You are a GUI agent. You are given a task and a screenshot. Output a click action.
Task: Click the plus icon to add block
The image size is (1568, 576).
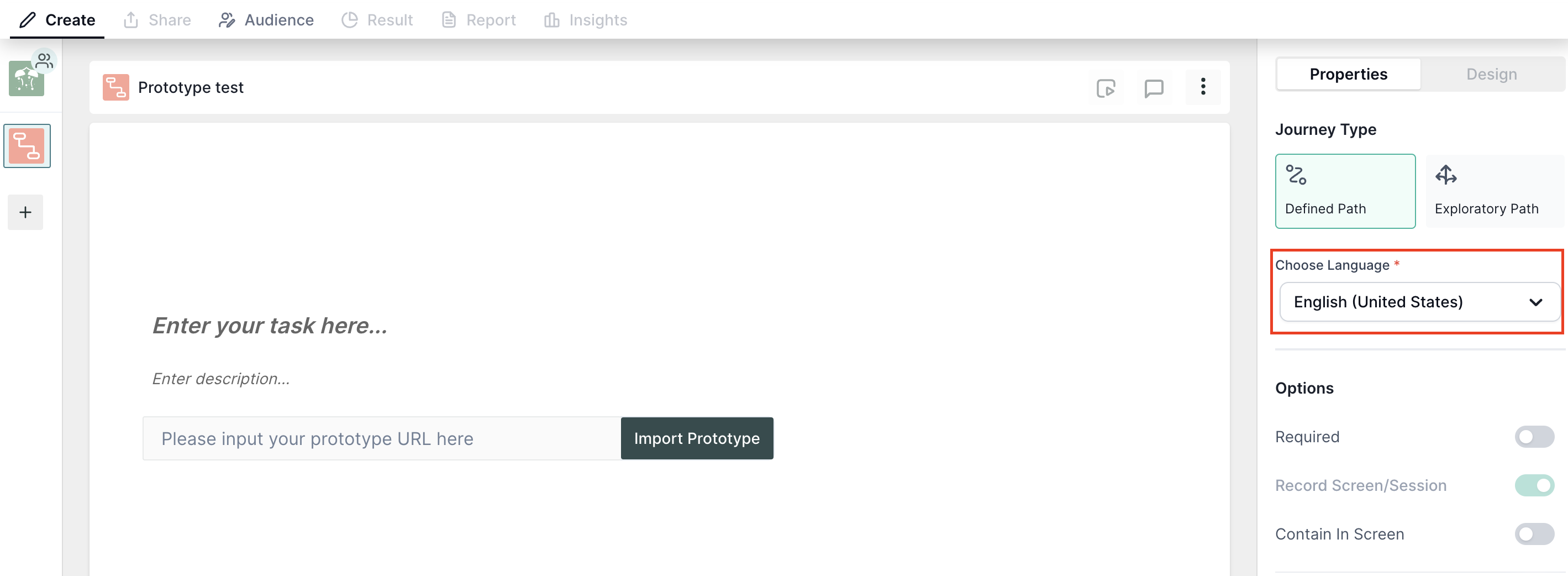click(25, 212)
